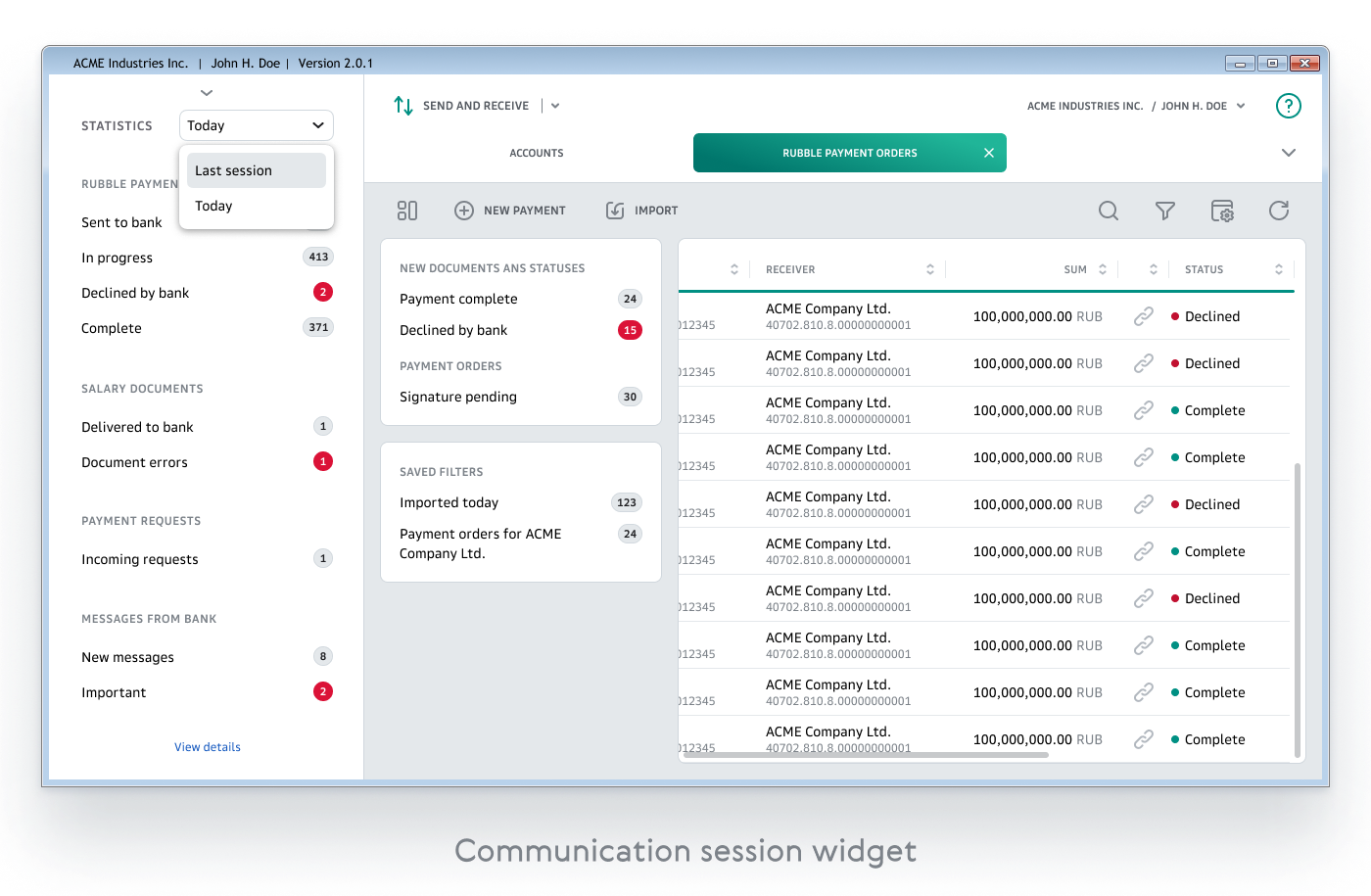Click the horizontal scrollbar under the table
The width and height of the screenshot is (1371, 896).
click(866, 755)
